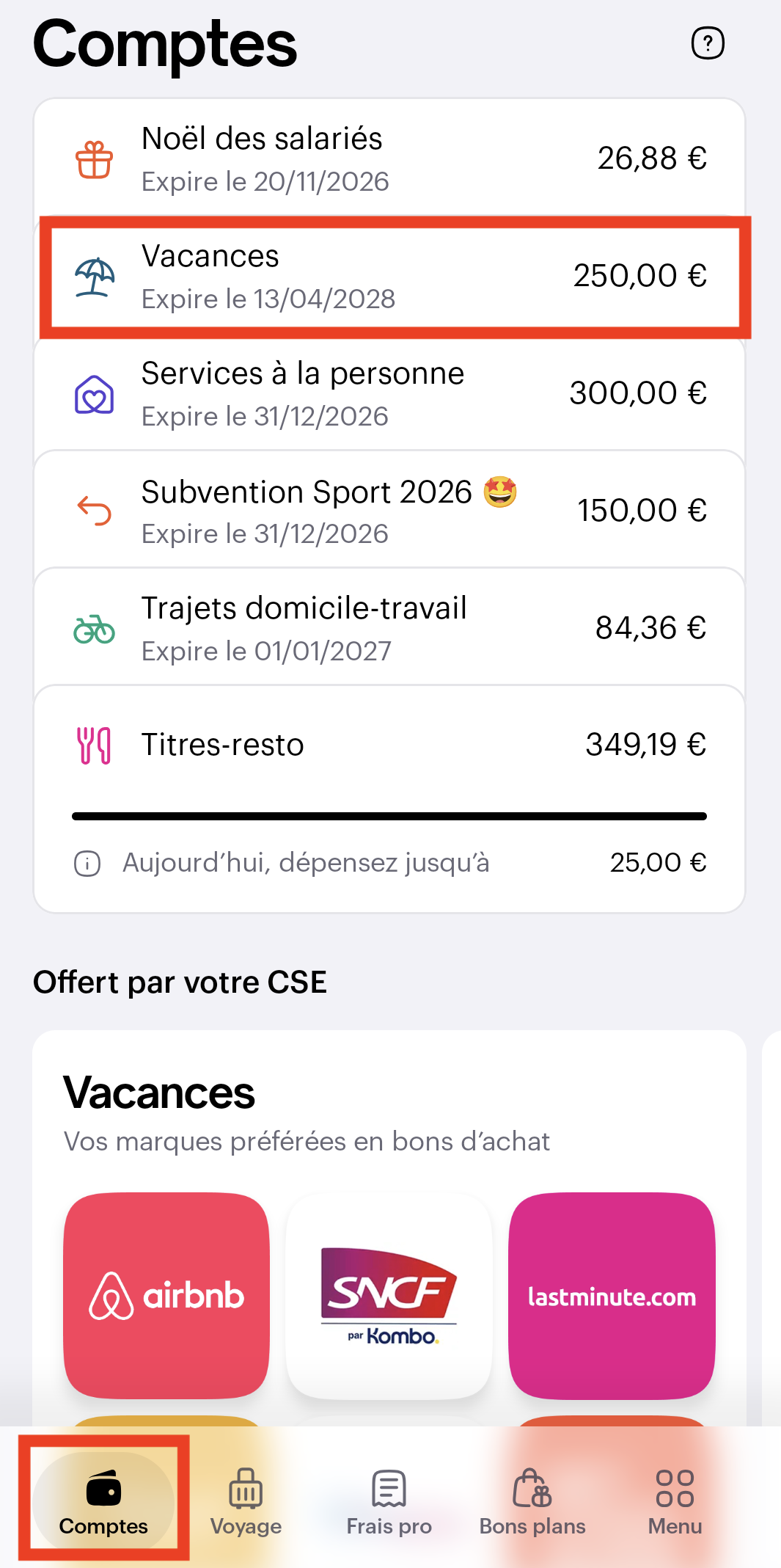
Task: Select the lastminute.com voucher tile
Action: (x=612, y=1296)
